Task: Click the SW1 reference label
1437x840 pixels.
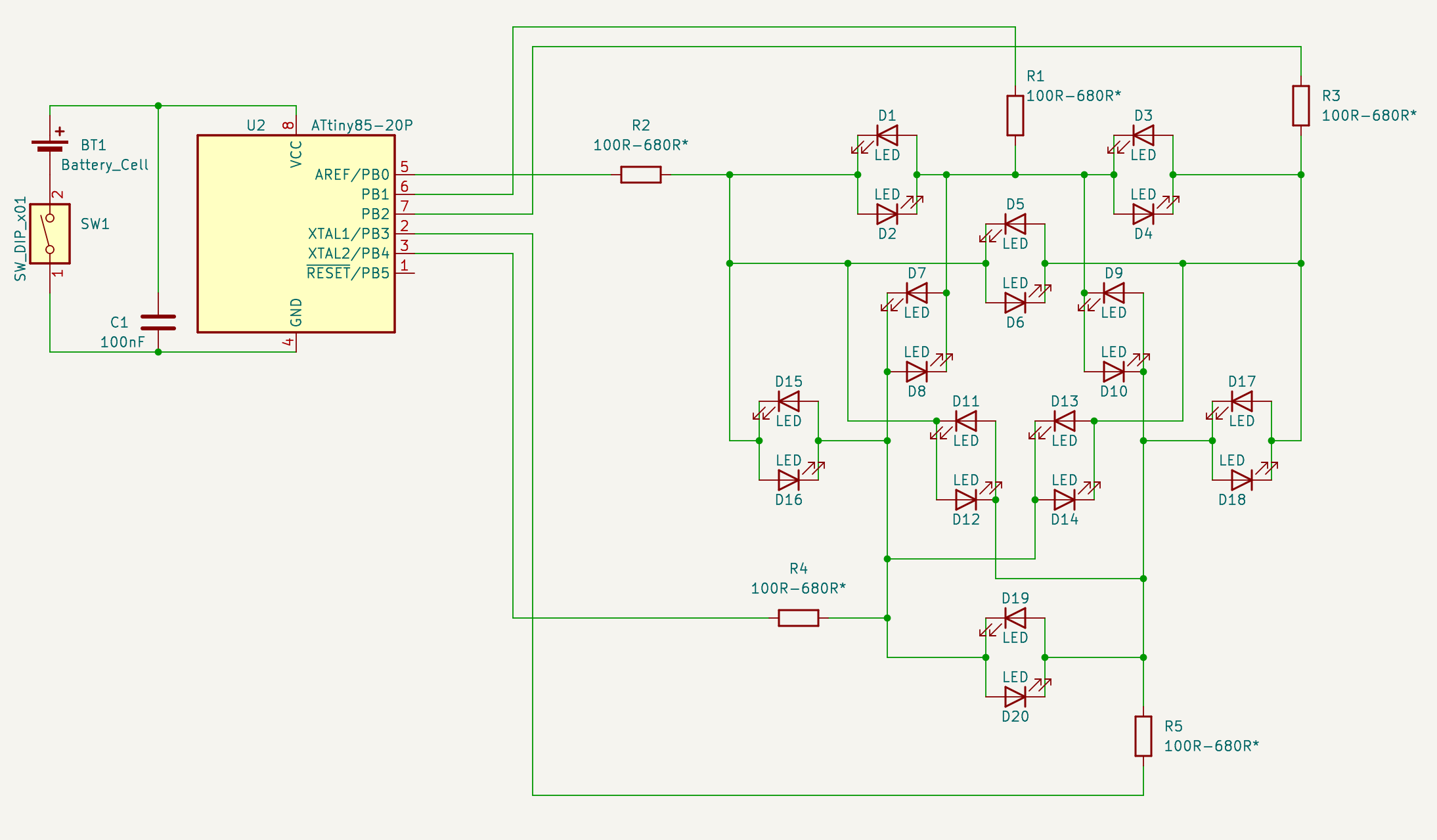Action: [95, 224]
